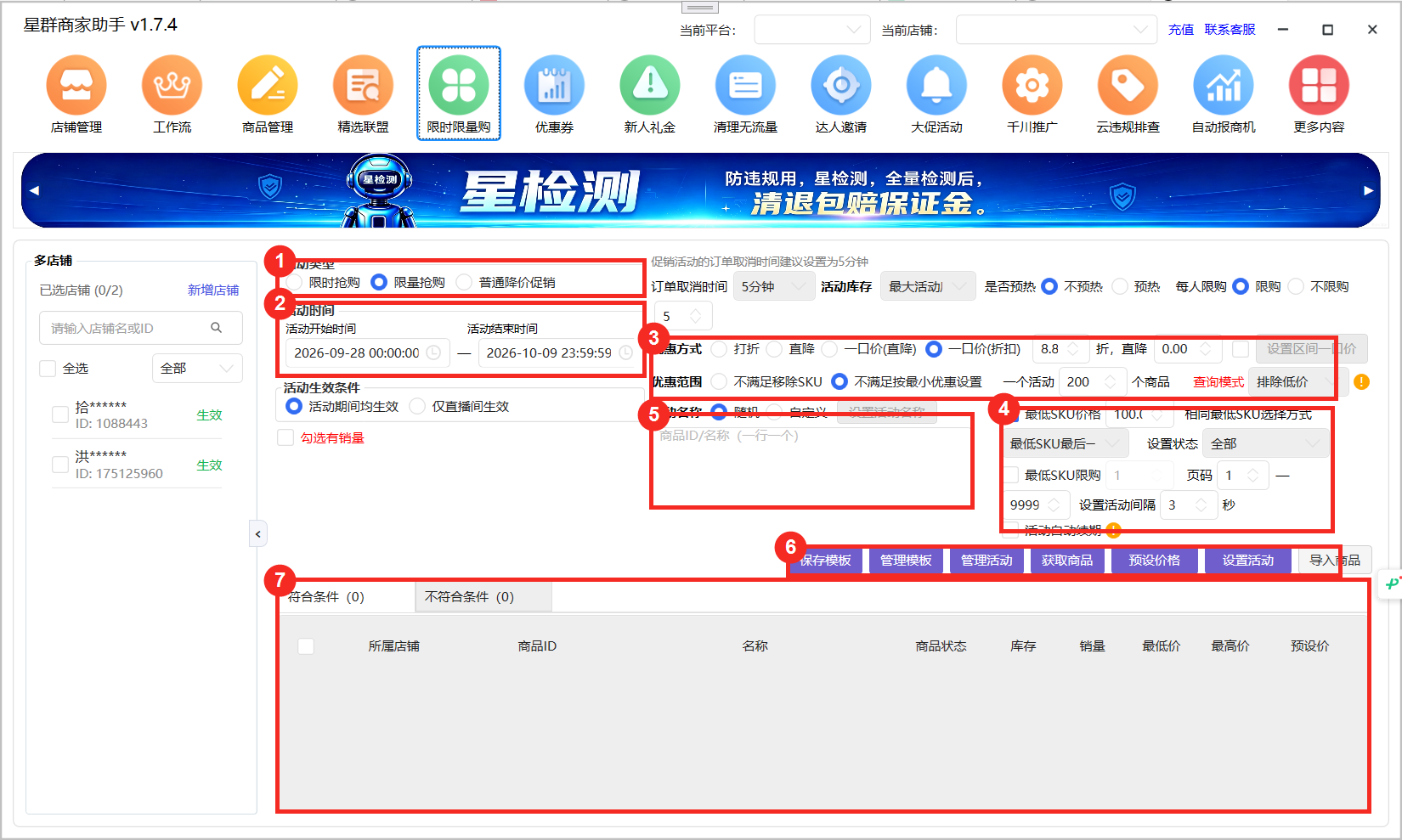Expand the 设置状态 全部 dropdown
Image resolution: width=1402 pixels, height=840 pixels.
(x=1266, y=444)
